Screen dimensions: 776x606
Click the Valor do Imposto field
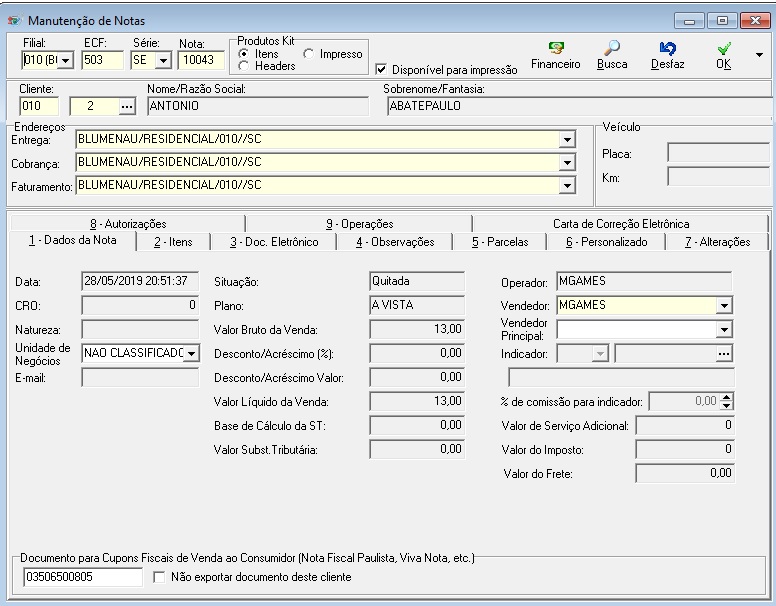pyautogui.click(x=685, y=449)
